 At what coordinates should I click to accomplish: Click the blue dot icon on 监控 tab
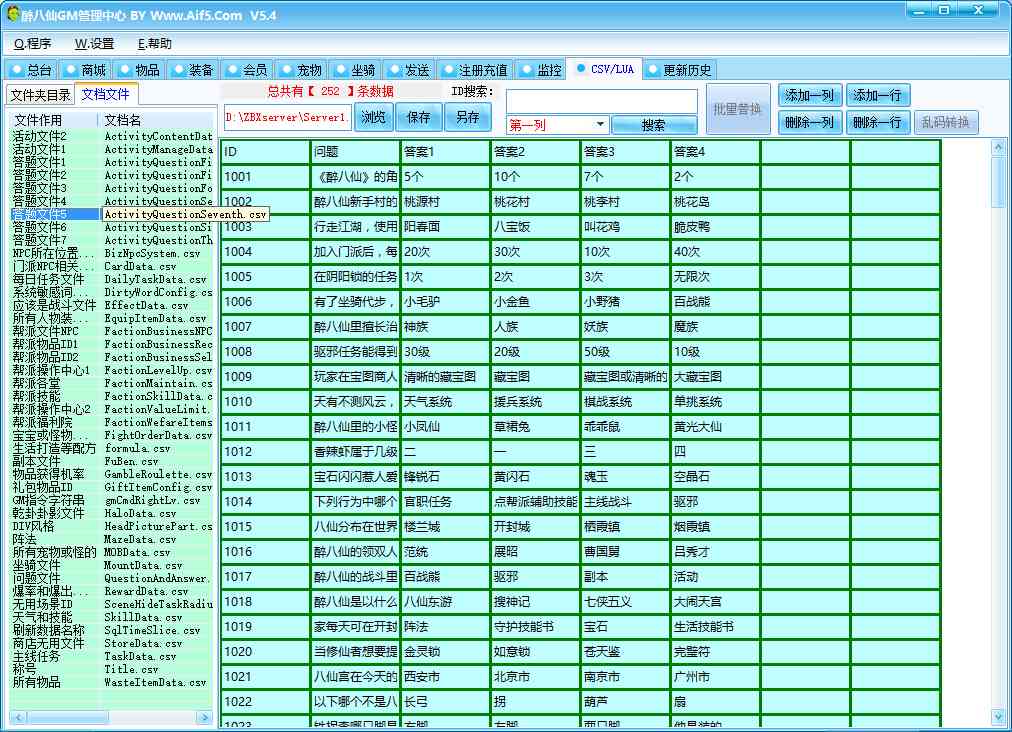pyautogui.click(x=527, y=70)
